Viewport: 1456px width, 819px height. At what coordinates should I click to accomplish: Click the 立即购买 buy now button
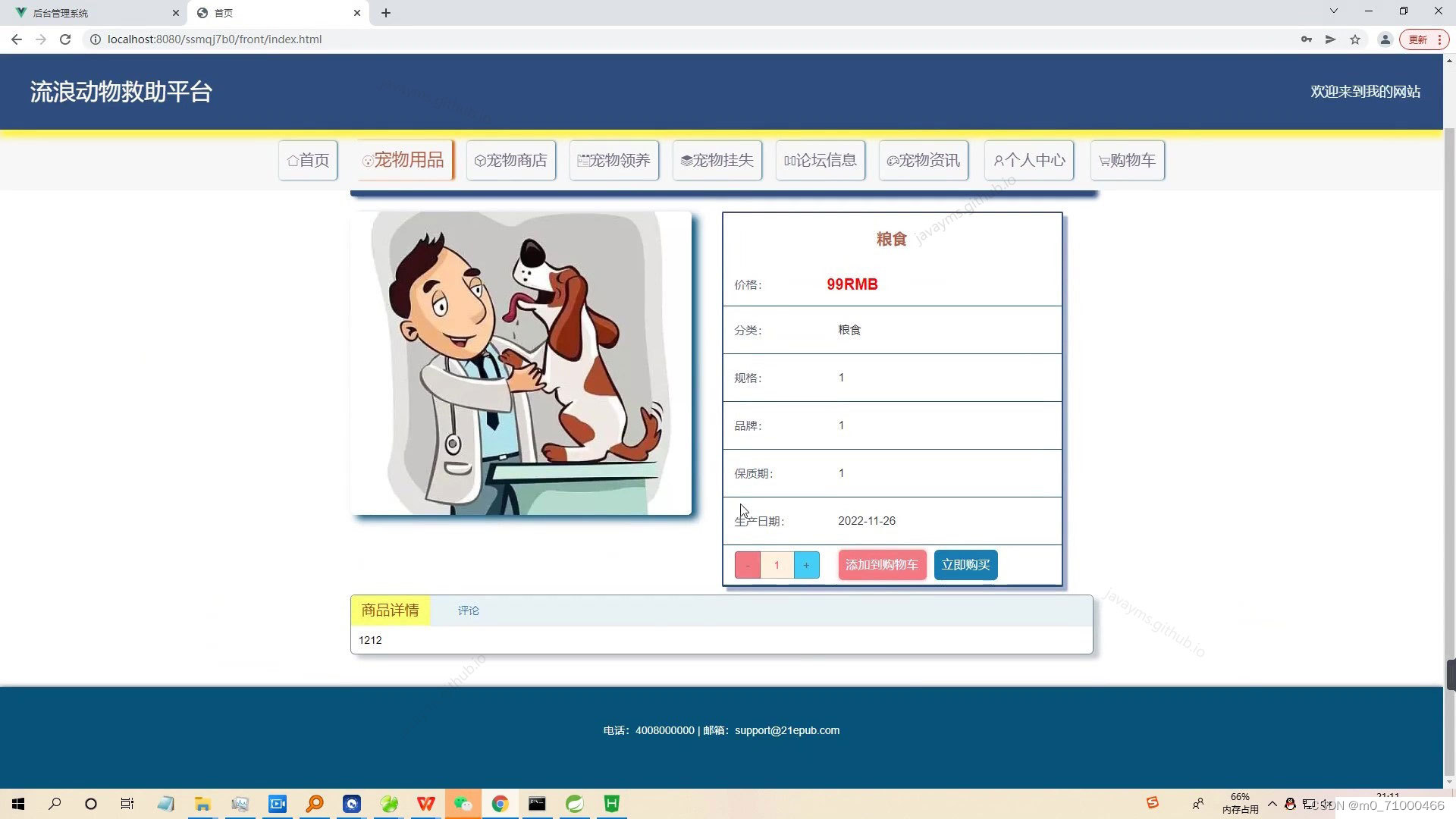pos(965,564)
